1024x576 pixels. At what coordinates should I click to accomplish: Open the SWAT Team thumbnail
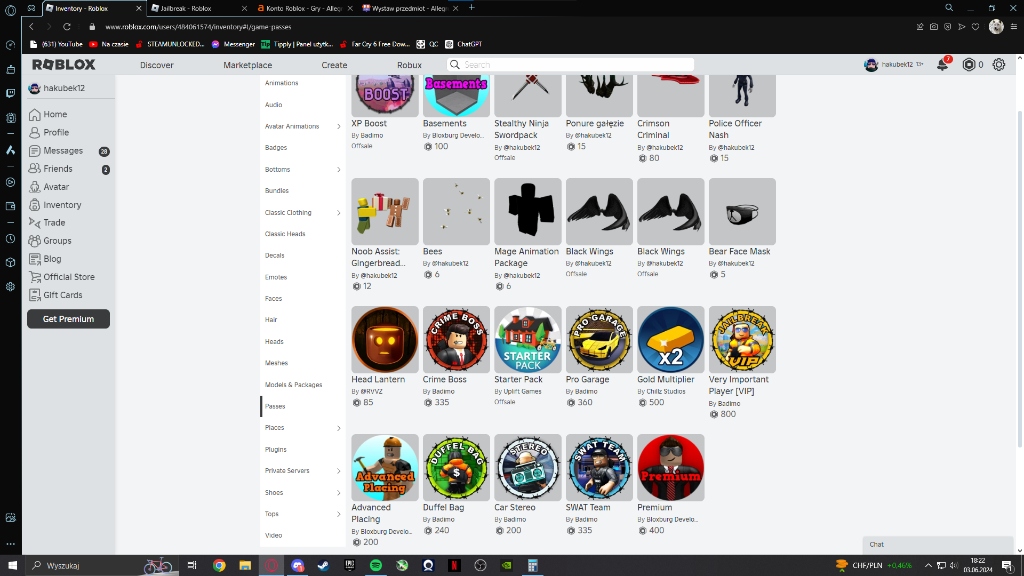(x=600, y=468)
